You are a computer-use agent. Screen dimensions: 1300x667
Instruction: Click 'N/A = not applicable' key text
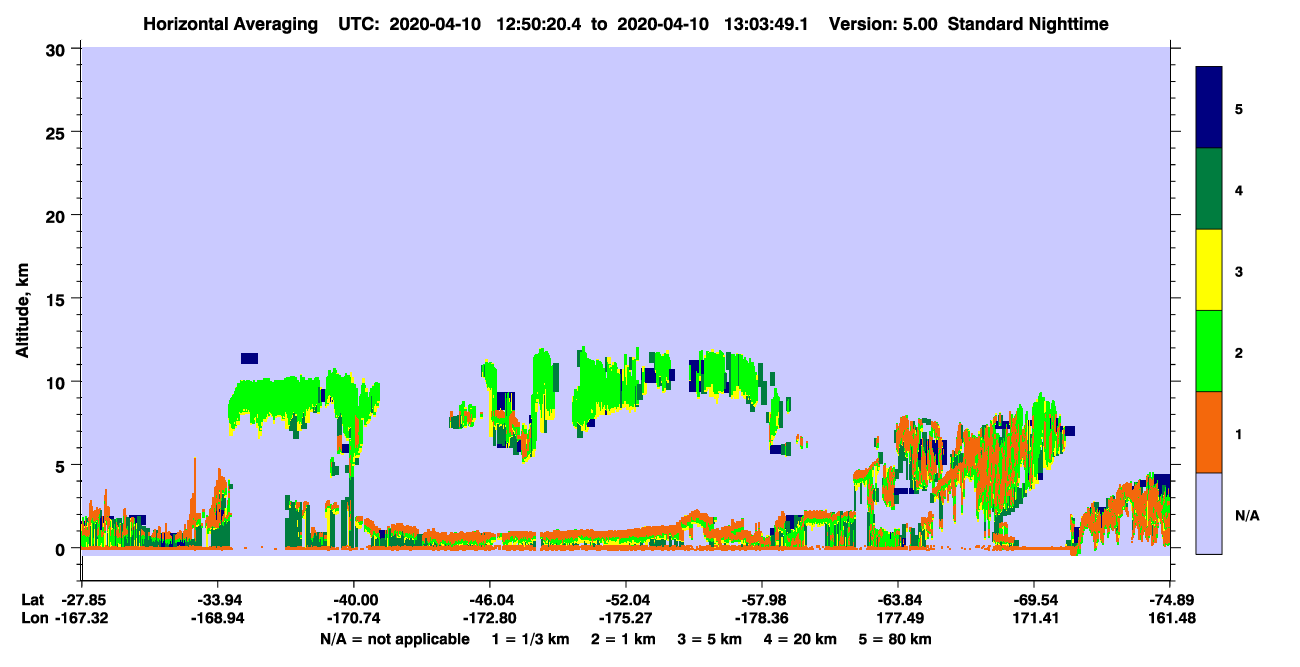(394, 639)
